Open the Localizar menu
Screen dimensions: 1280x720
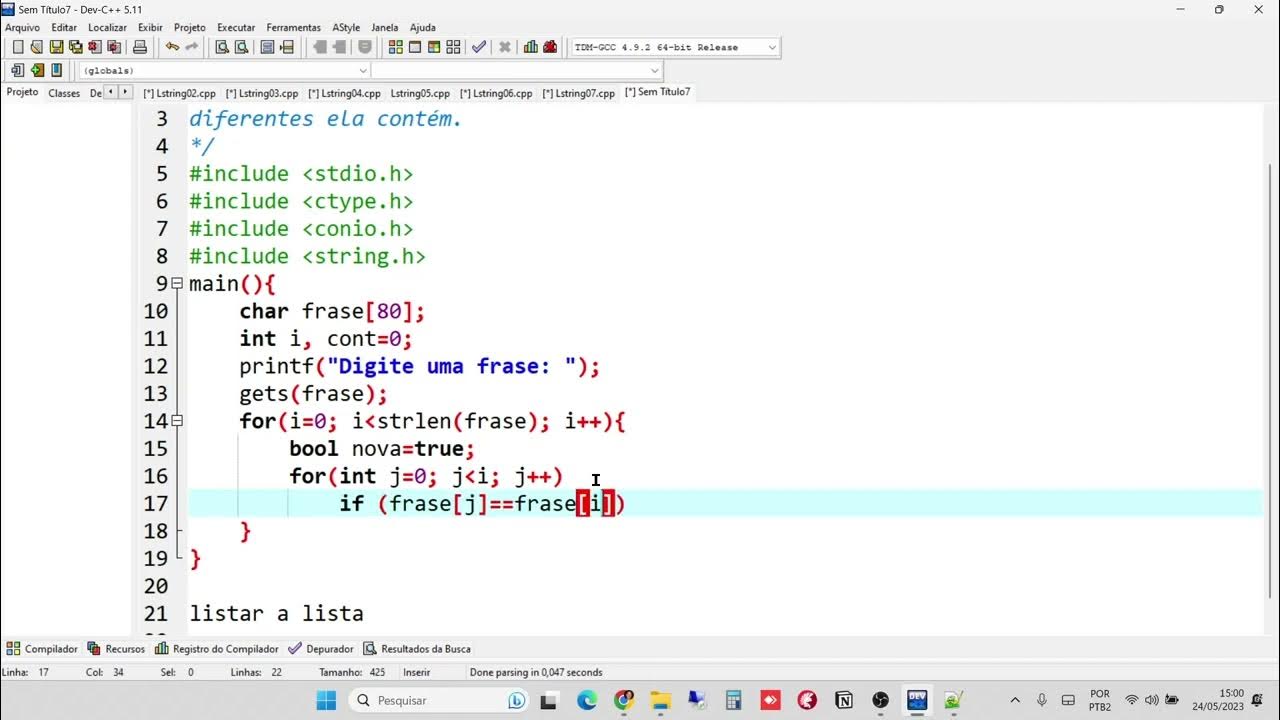[x=107, y=27]
